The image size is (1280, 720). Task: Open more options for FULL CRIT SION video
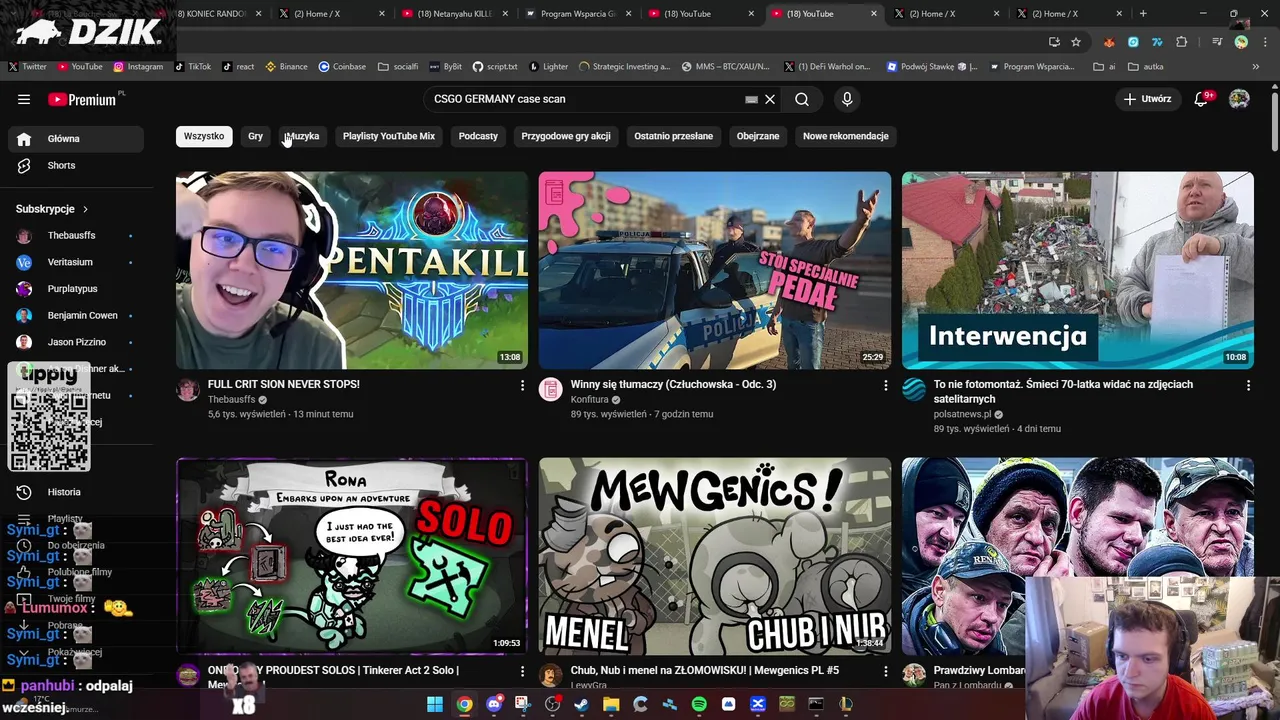coord(522,385)
